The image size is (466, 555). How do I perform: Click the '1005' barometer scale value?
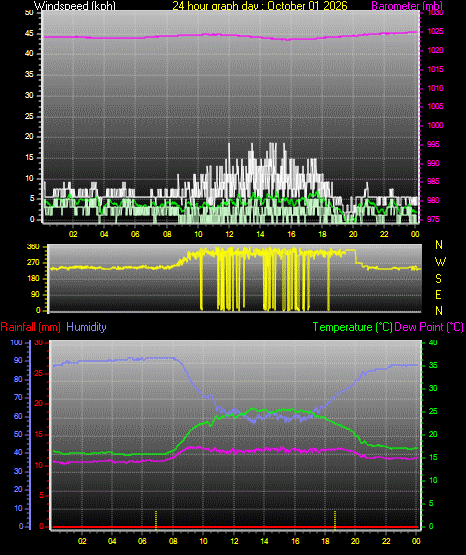435,106
